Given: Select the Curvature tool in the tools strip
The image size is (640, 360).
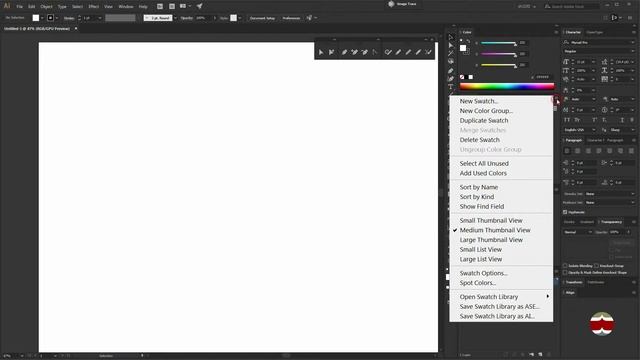Looking at the screenshot, I should point(451,79).
